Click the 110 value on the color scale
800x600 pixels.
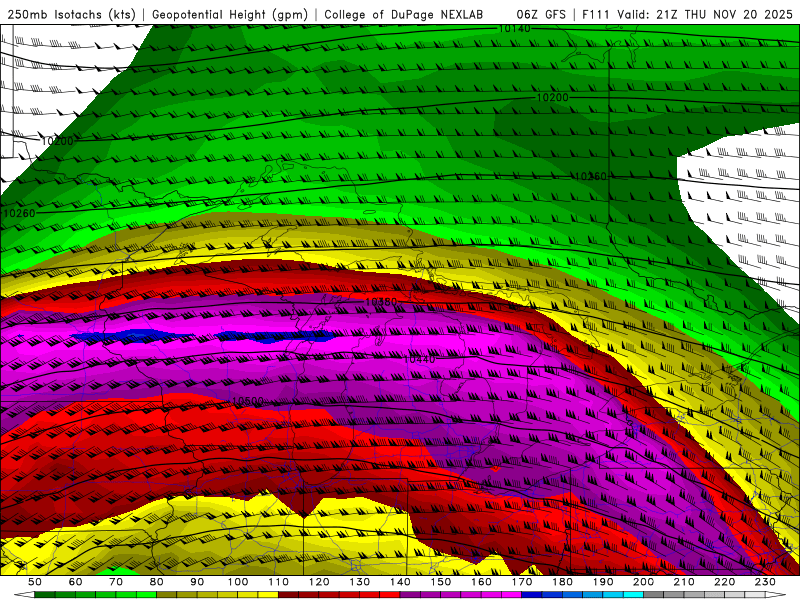[279, 582]
